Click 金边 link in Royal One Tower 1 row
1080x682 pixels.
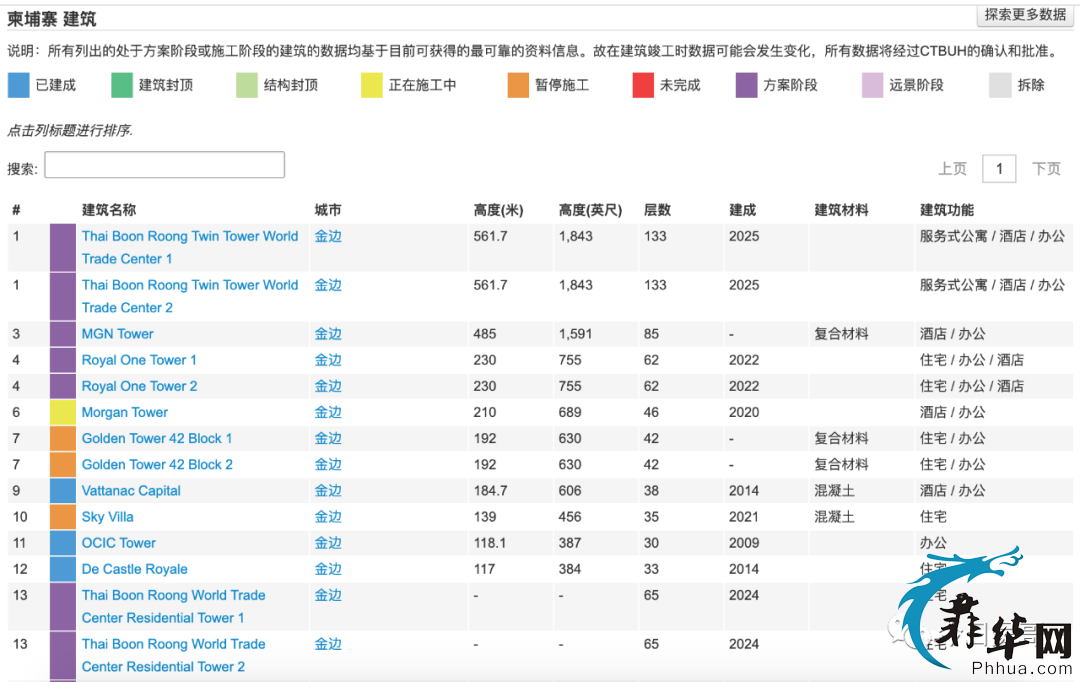tap(328, 360)
